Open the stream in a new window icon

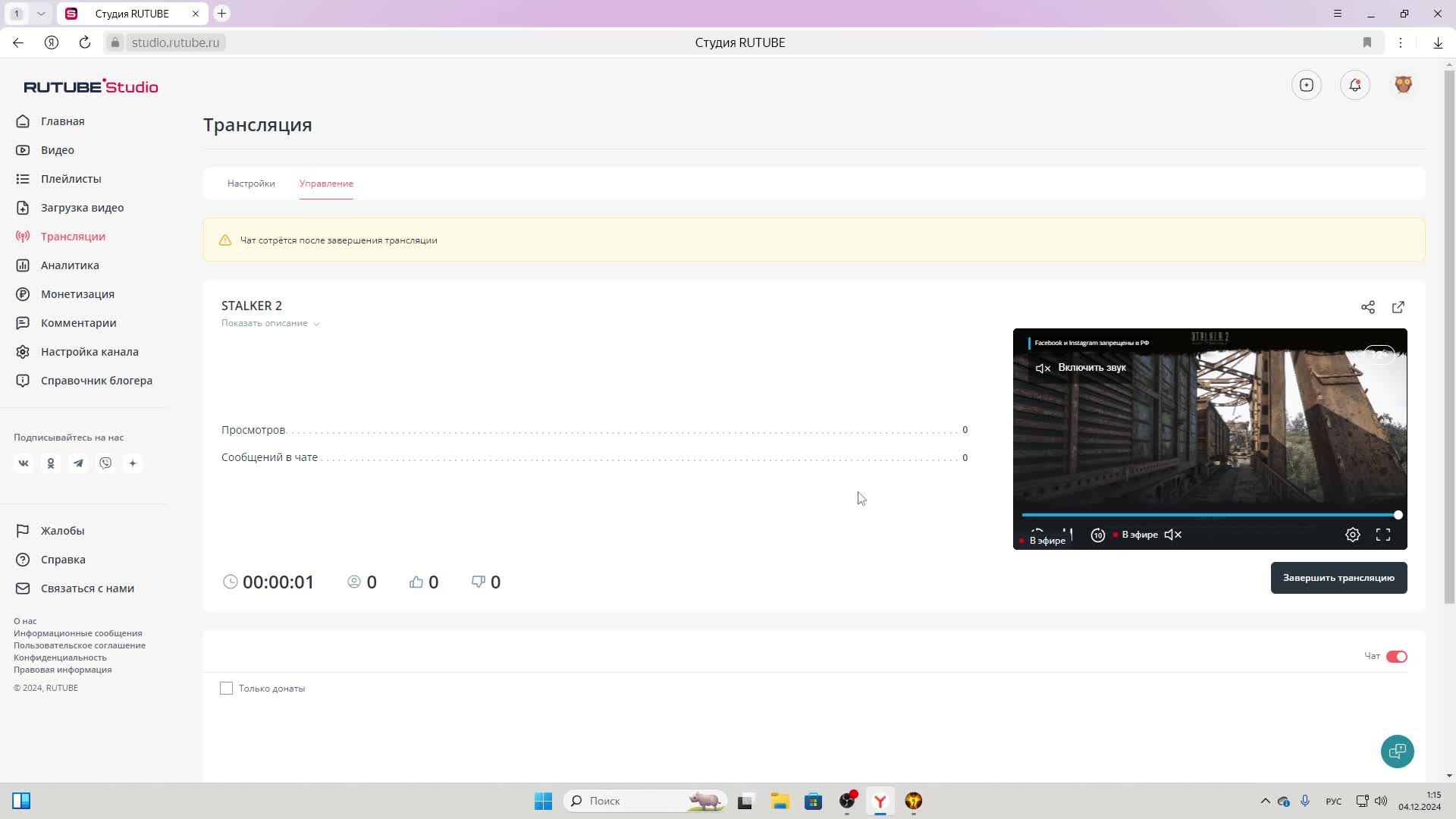(1398, 307)
